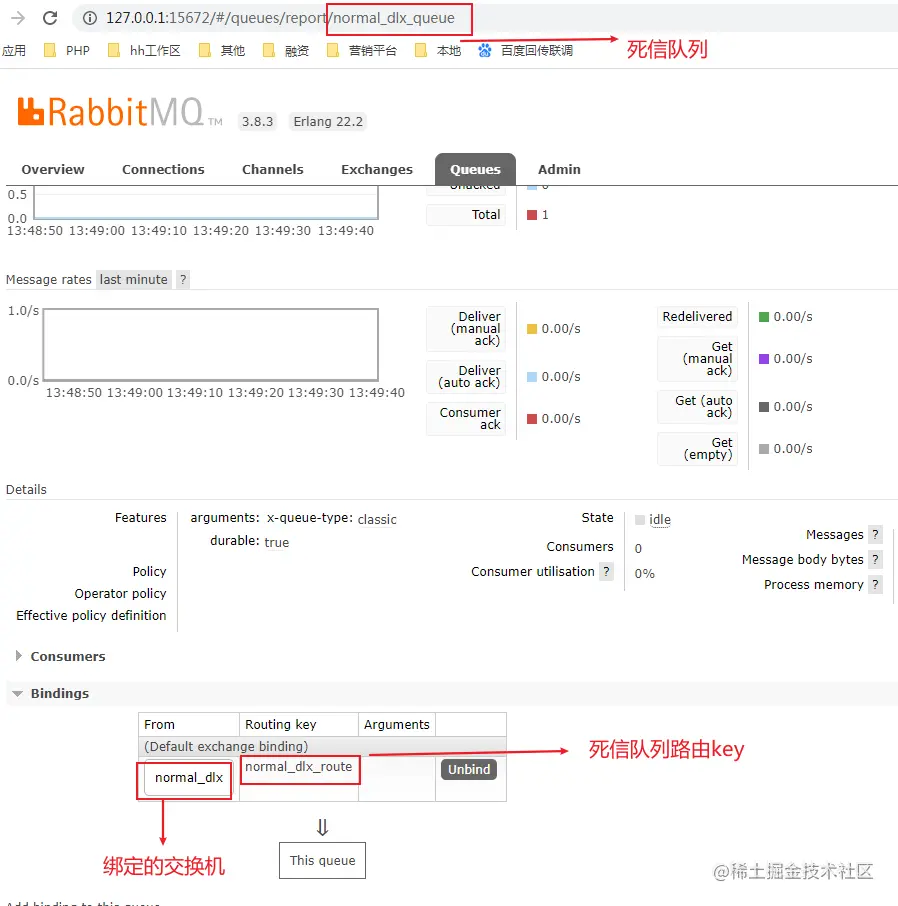Click the Erlang 22.2 label
This screenshot has width=898, height=906.
(328, 121)
